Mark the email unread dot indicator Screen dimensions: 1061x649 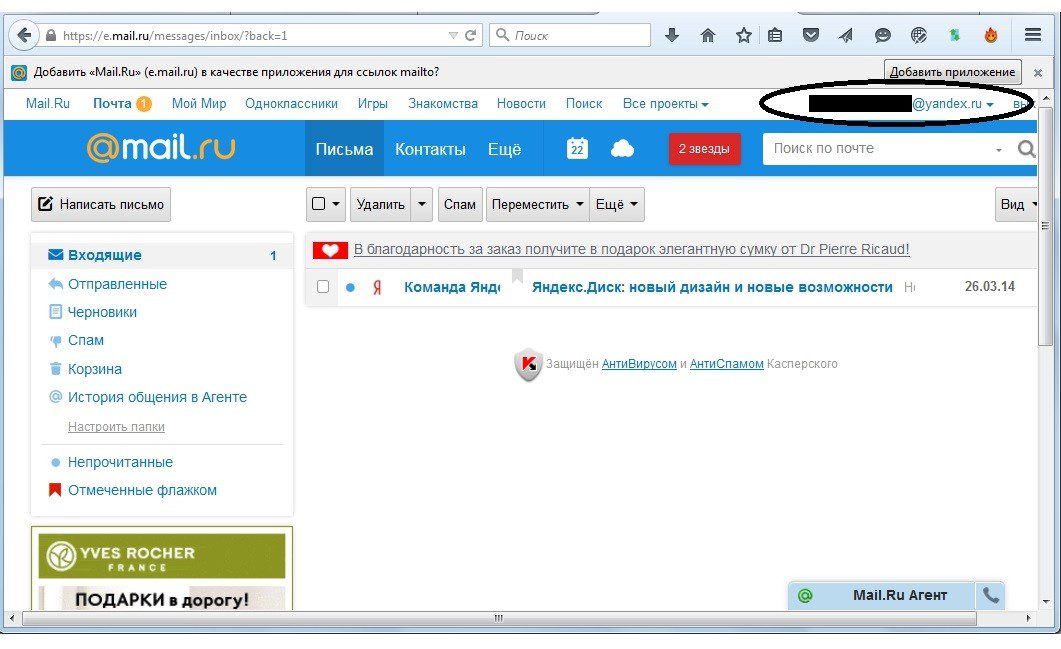click(x=350, y=288)
